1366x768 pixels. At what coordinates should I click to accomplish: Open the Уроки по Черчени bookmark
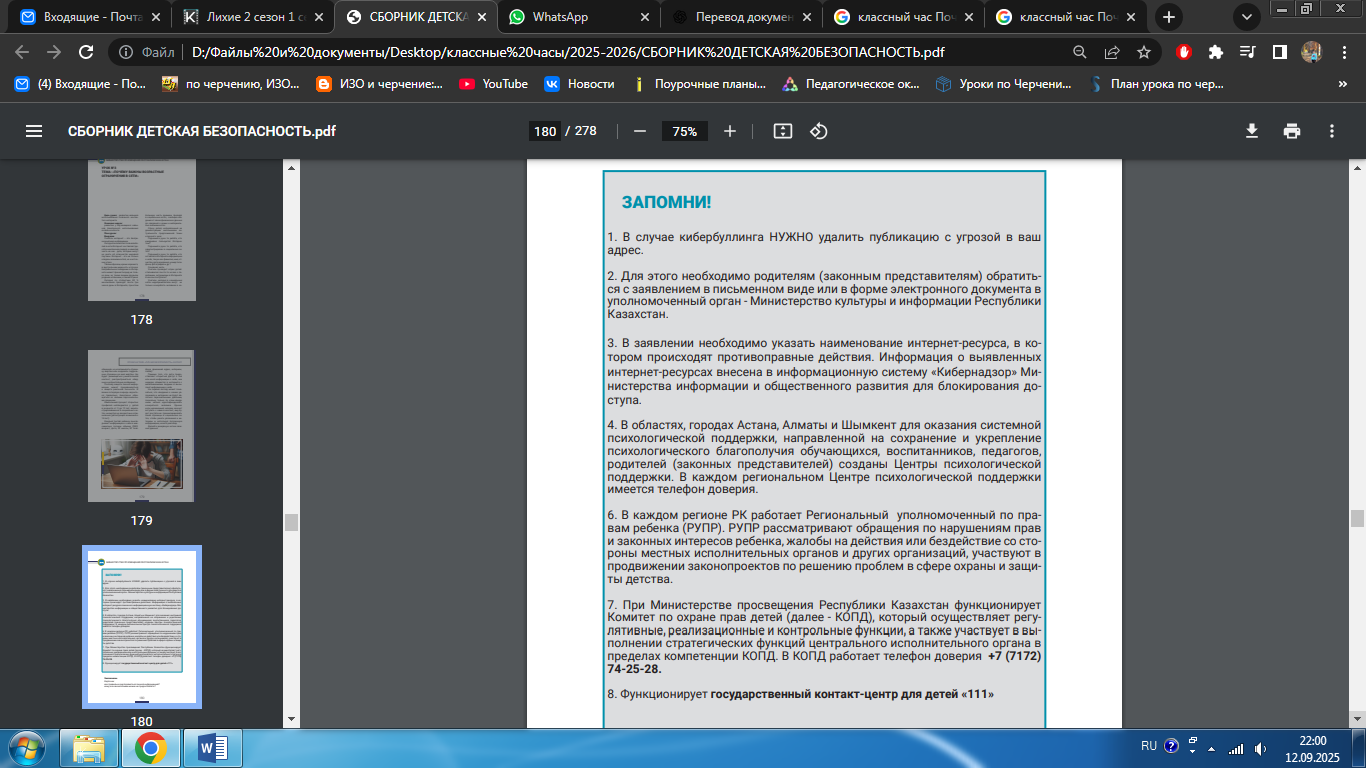(x=1004, y=84)
